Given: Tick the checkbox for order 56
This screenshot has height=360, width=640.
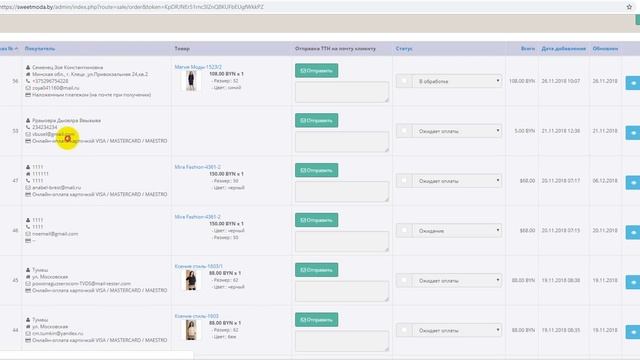Looking at the screenshot, I should [x=404, y=81].
